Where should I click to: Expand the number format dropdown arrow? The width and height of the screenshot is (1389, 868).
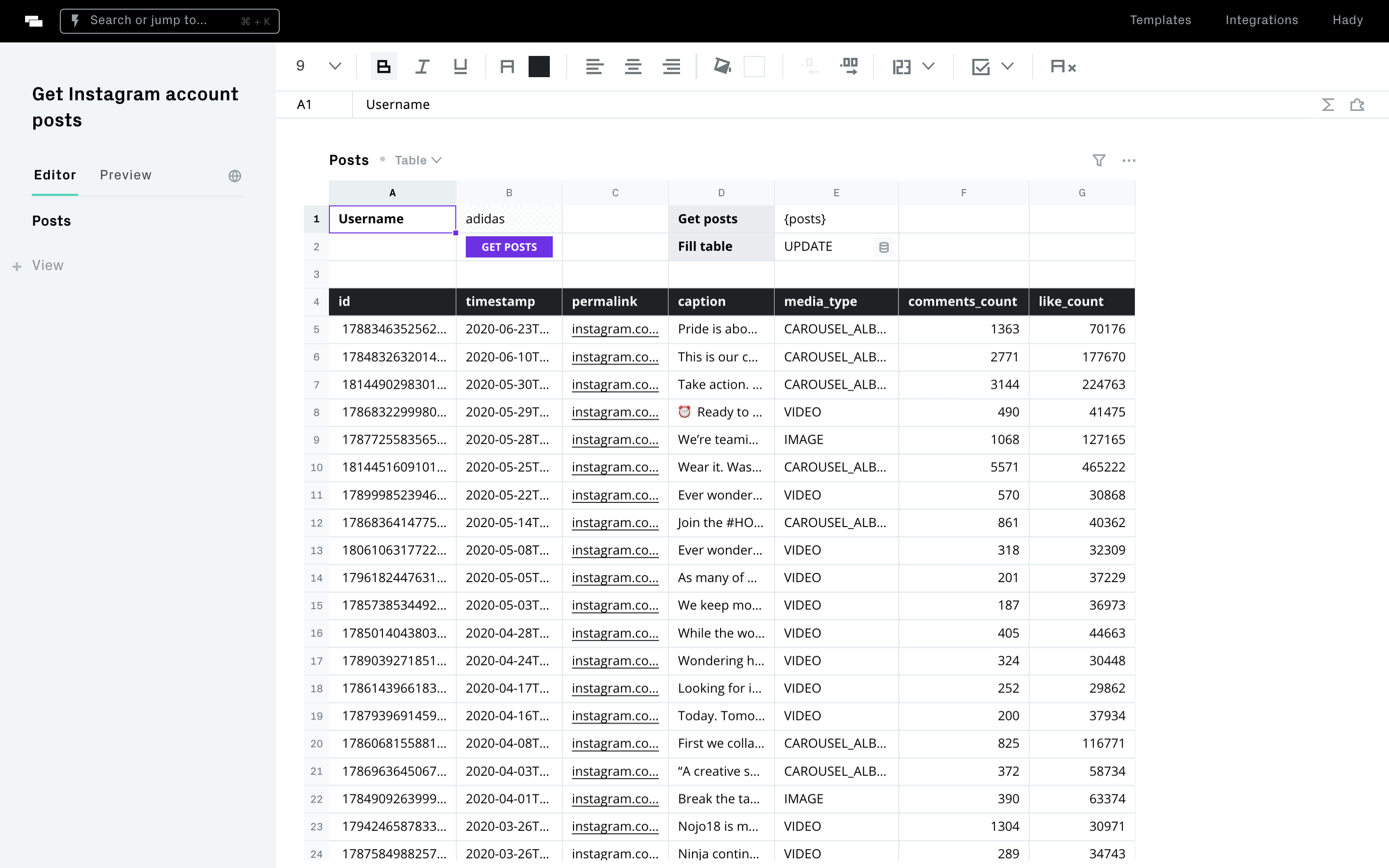[928, 67]
